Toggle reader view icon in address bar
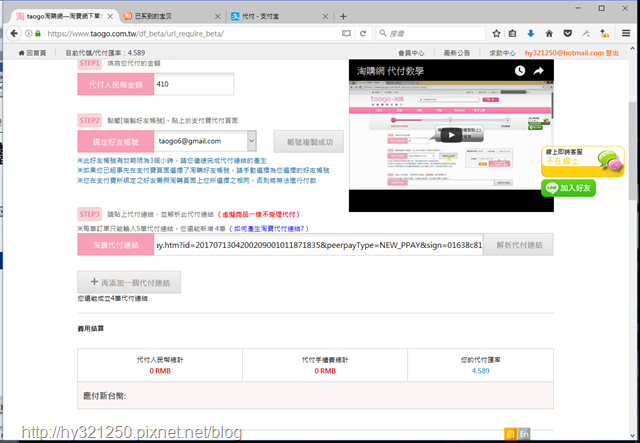The image size is (640, 443). tap(346, 33)
